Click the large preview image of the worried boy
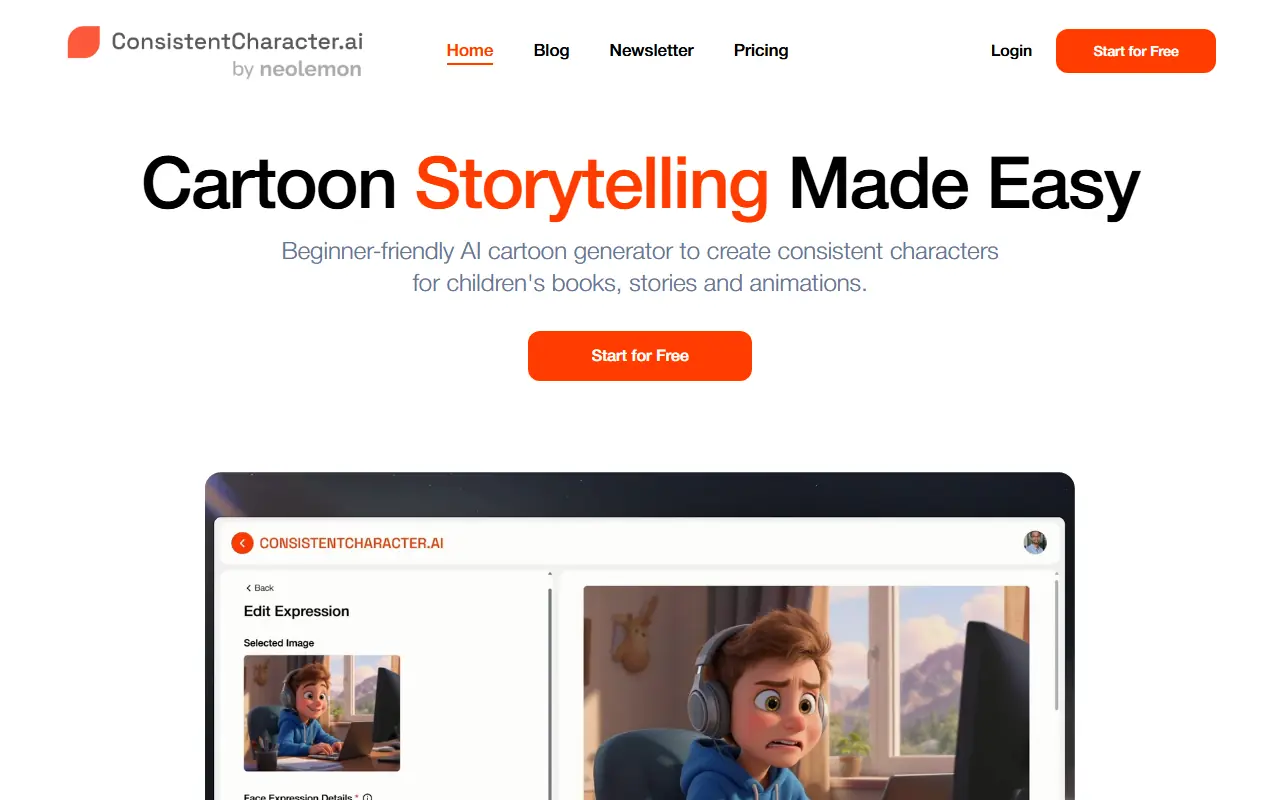This screenshot has height=800, width=1280. click(806, 692)
